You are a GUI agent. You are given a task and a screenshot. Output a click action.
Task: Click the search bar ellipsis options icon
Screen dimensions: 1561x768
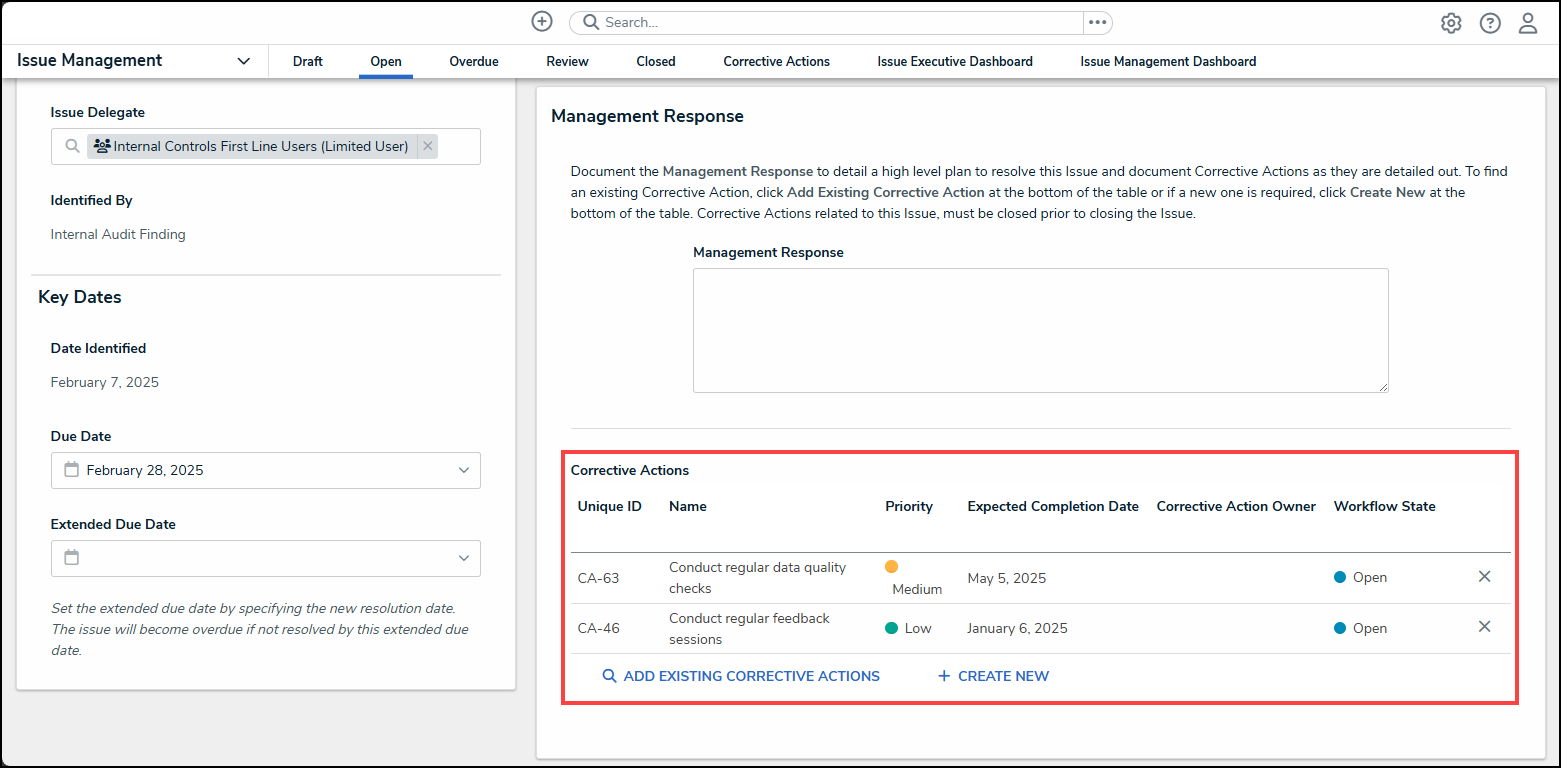click(1097, 22)
